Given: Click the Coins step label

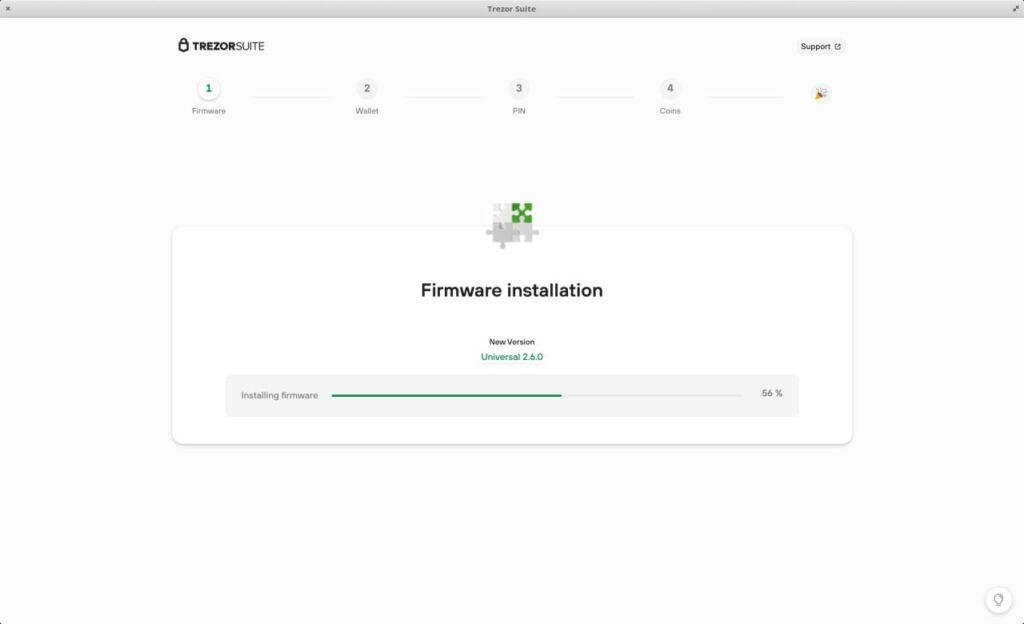Looking at the screenshot, I should coord(670,111).
